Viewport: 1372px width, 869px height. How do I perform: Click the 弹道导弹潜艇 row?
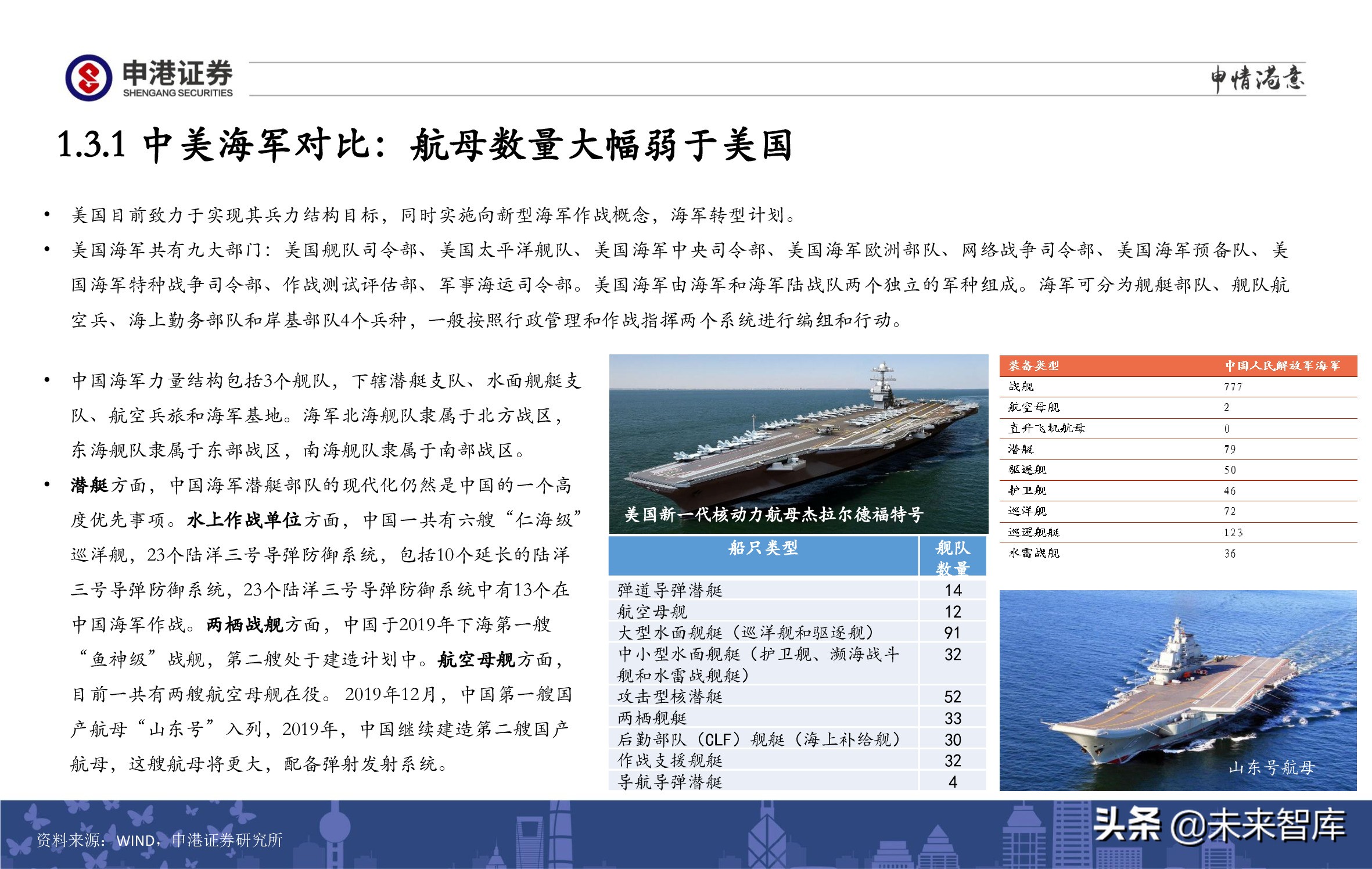coord(797,590)
